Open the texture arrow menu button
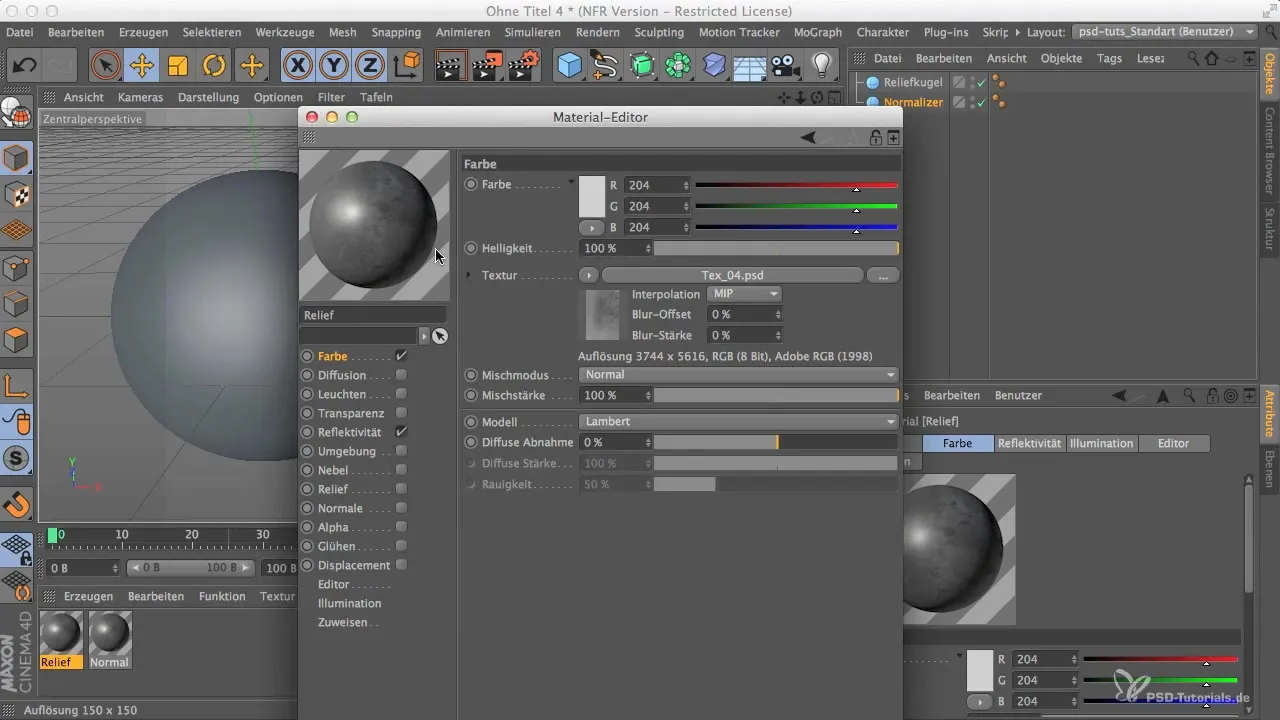This screenshot has width=1280, height=720. tap(589, 275)
